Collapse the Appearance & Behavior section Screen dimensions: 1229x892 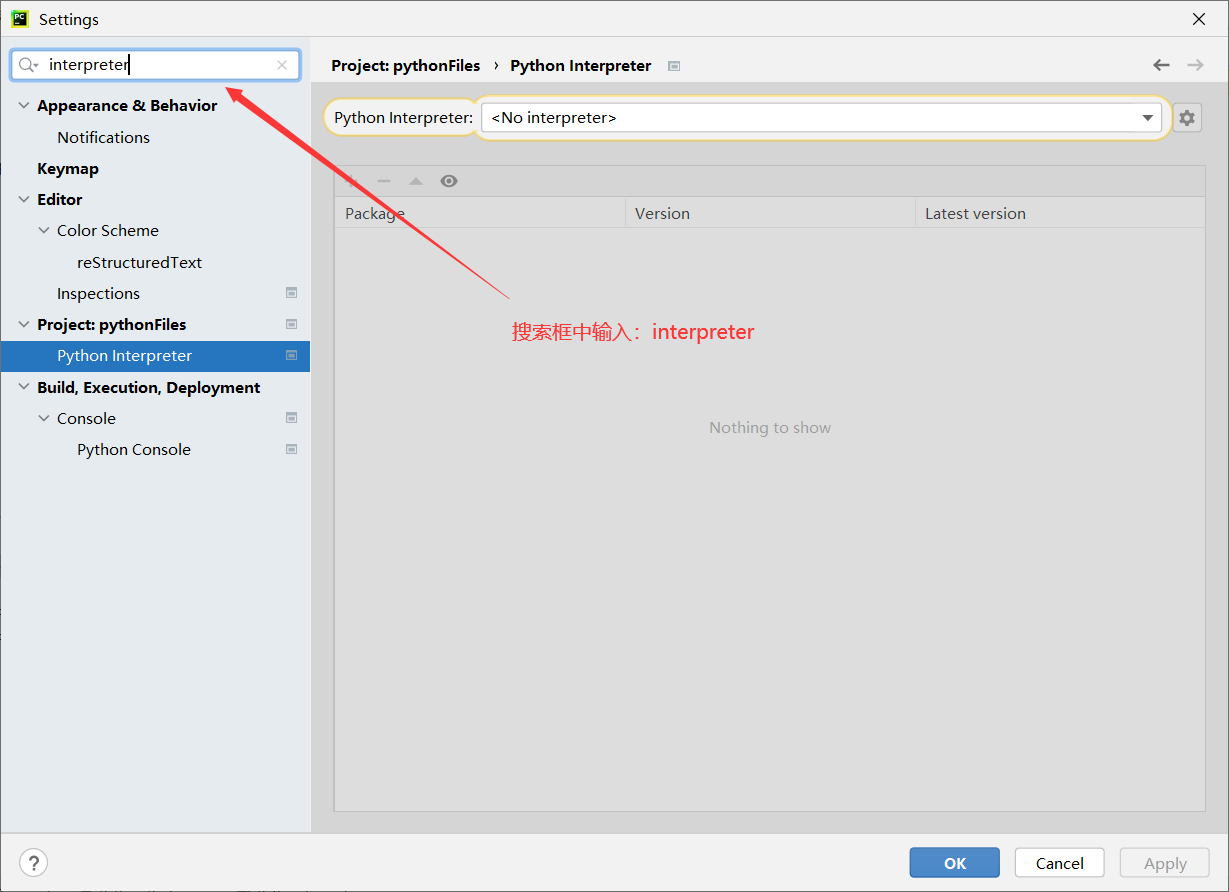click(23, 105)
